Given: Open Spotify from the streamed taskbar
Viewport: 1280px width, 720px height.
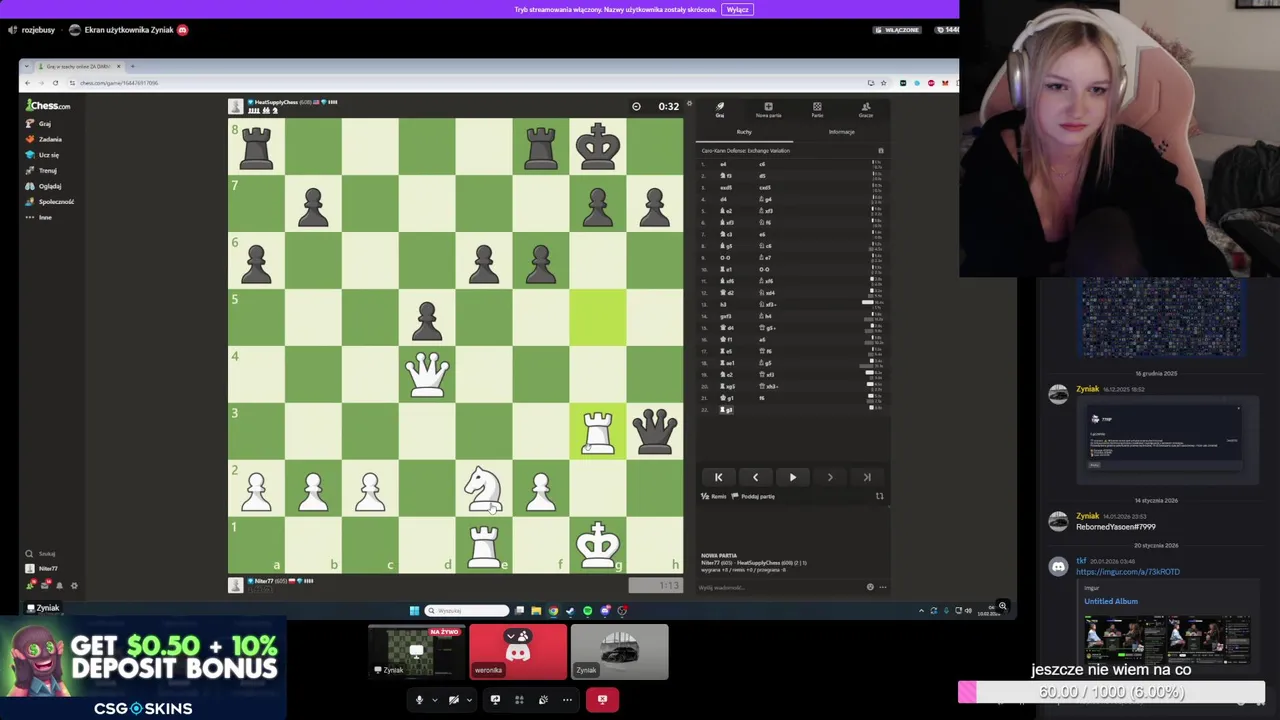Looking at the screenshot, I should click(x=587, y=610).
